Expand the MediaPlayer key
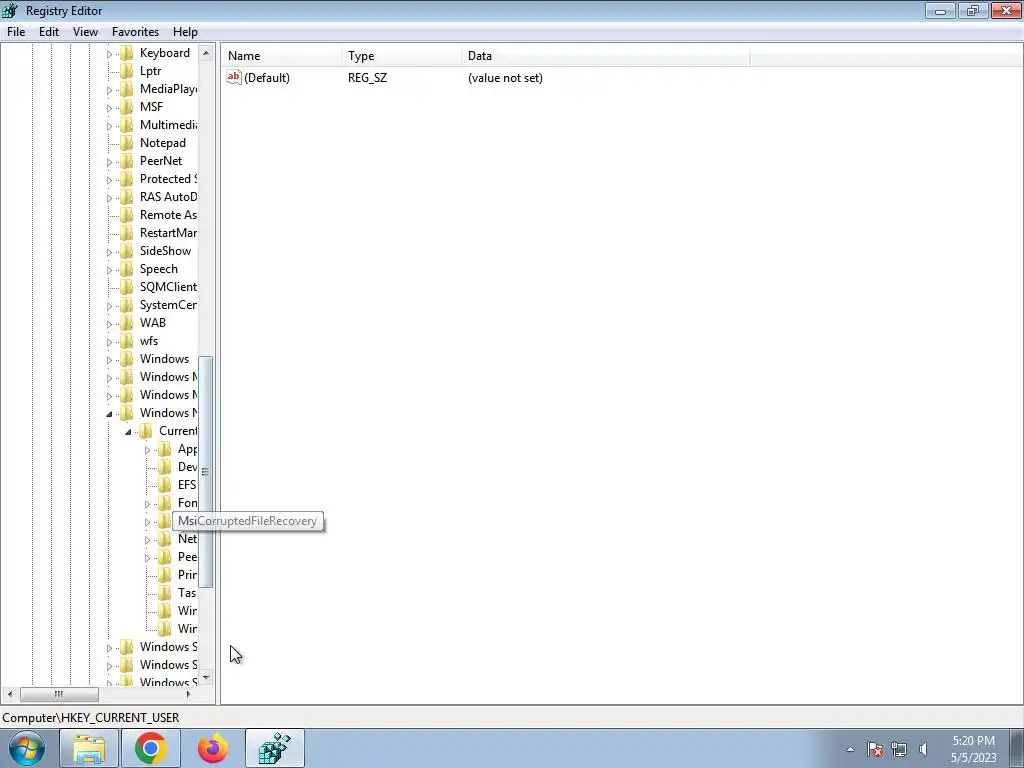This screenshot has height=768, width=1024. click(x=109, y=90)
